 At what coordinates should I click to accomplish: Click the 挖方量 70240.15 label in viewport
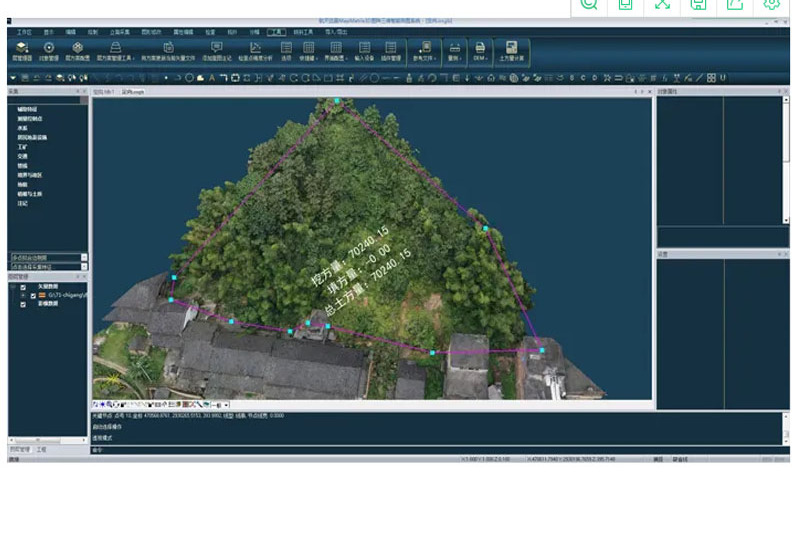pyautogui.click(x=350, y=256)
